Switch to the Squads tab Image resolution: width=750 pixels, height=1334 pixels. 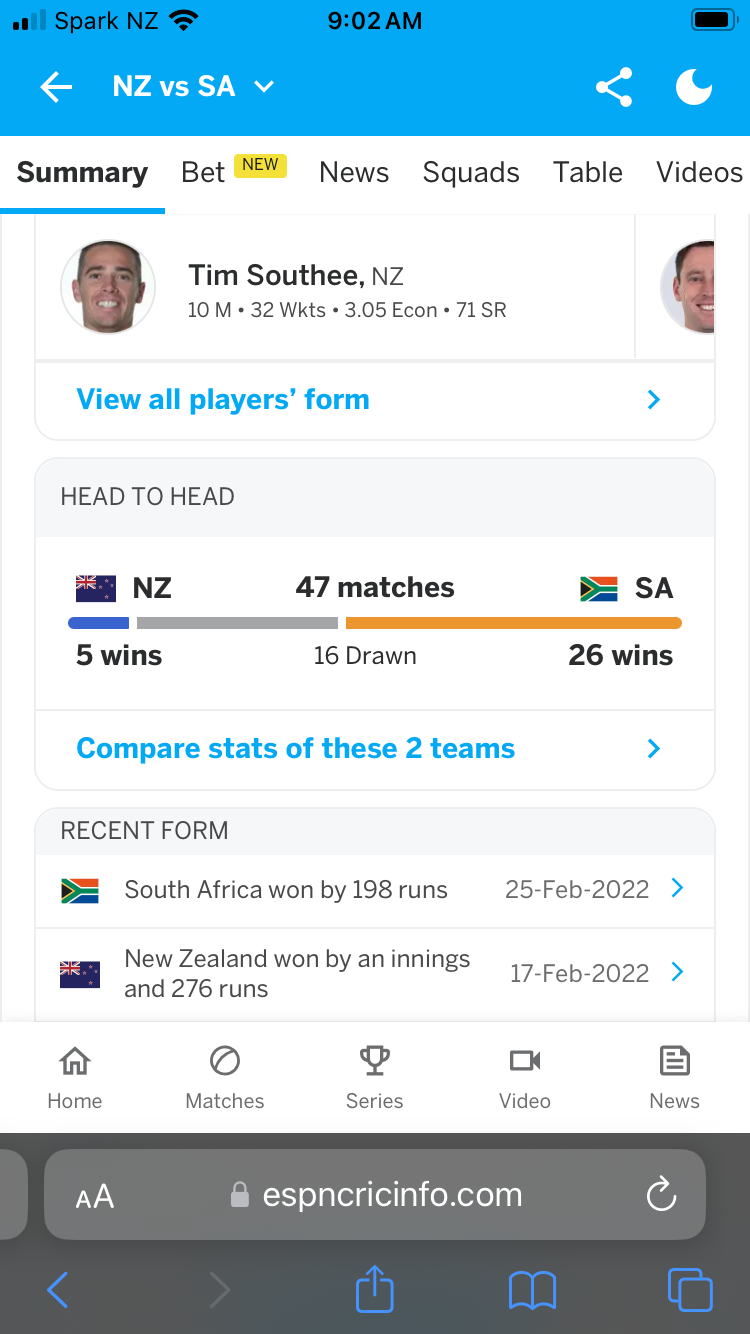(x=471, y=172)
